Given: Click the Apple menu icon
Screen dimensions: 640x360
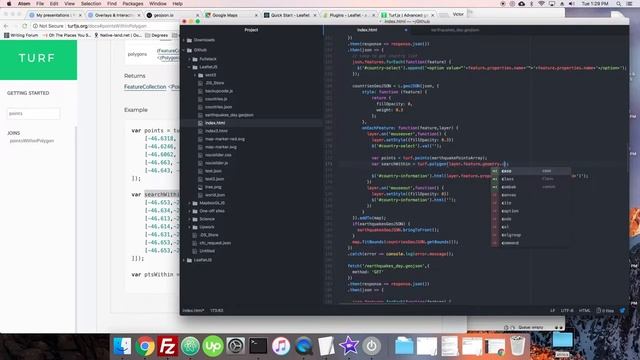Looking at the screenshot, I should (x=9, y=4).
